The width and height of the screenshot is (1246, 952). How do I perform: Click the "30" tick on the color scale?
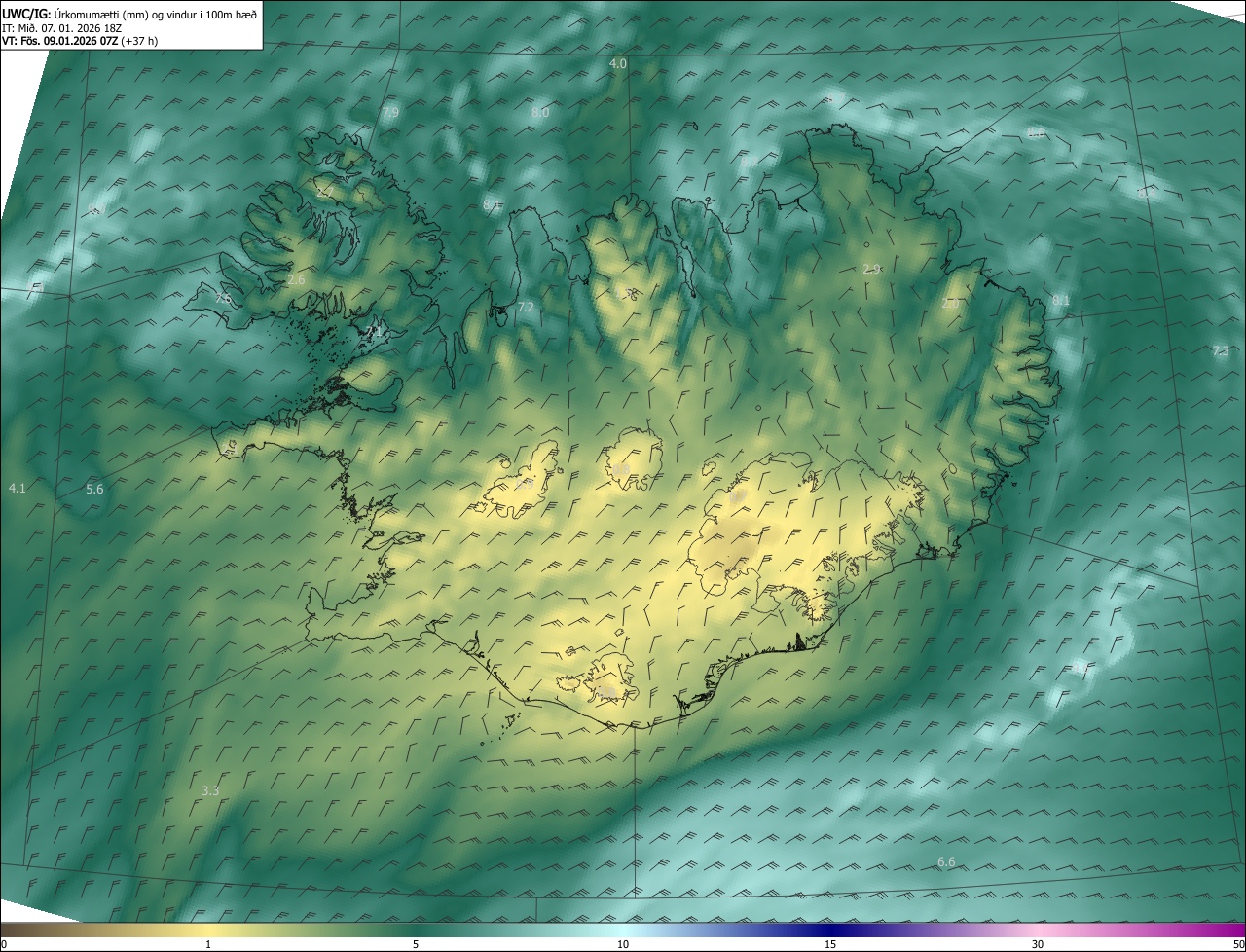[1038, 945]
